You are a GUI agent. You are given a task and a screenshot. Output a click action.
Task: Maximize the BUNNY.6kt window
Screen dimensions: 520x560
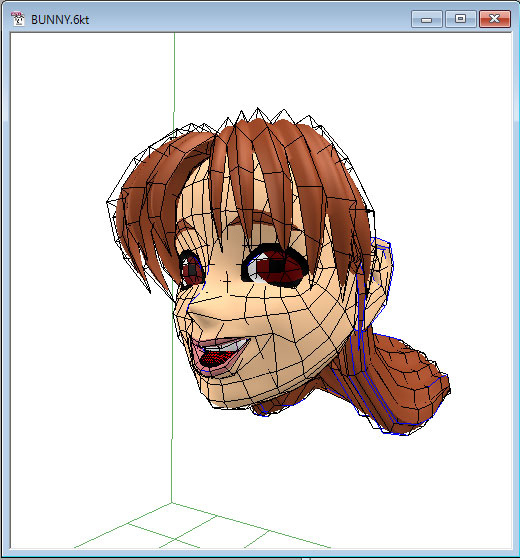tap(460, 19)
